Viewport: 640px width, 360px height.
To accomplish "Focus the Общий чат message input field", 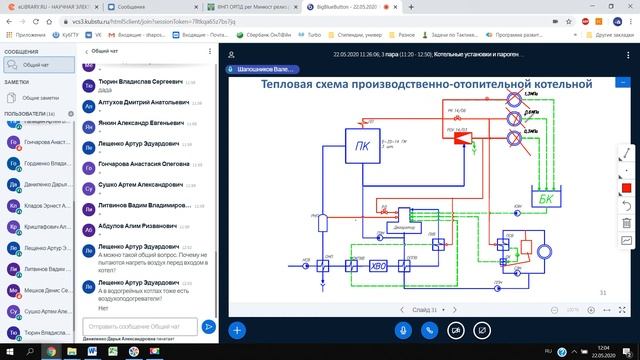I will 140,327.
